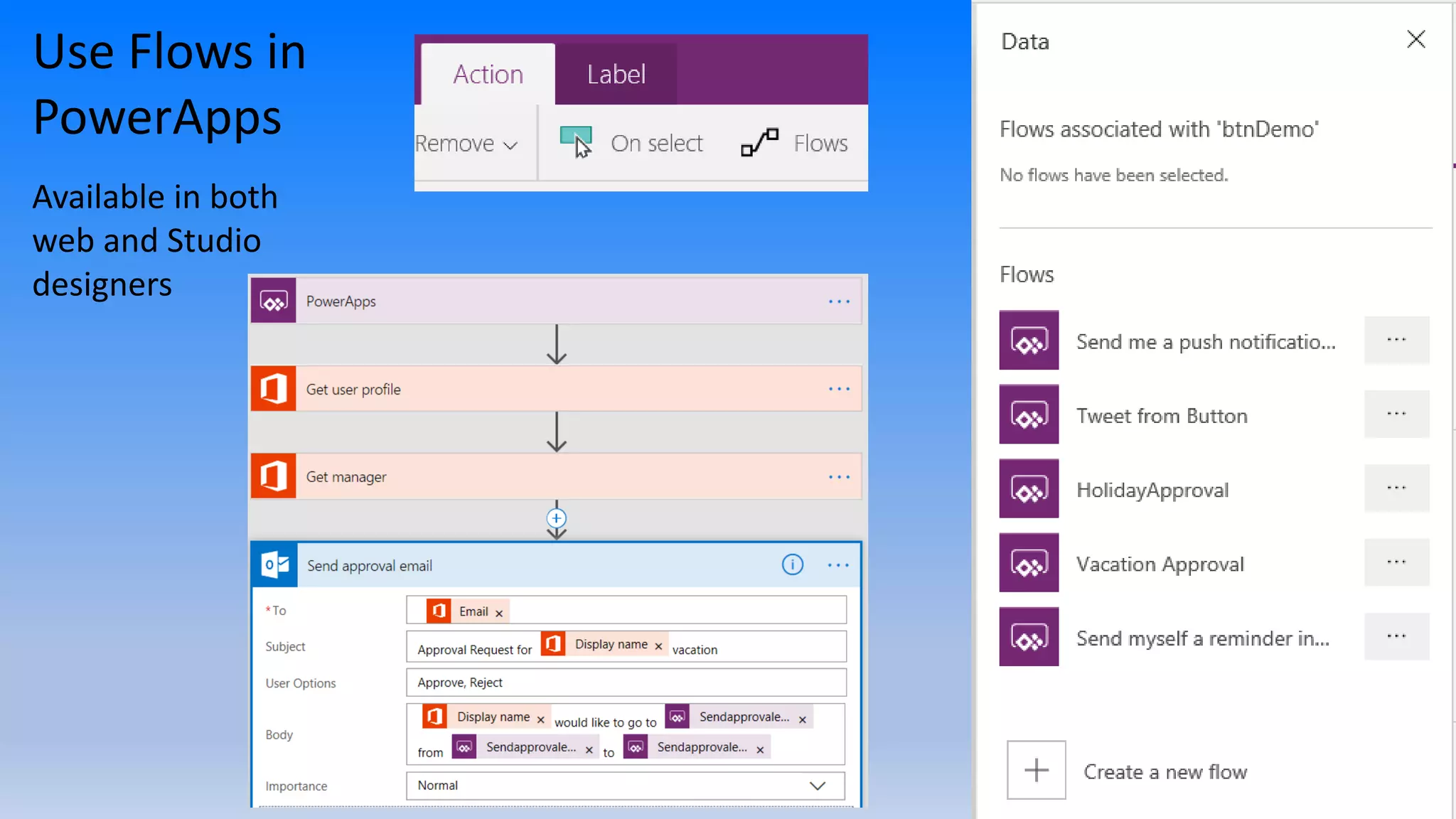This screenshot has width=1456, height=819.
Task: Collapse the Send approval email header
Action: click(x=556, y=565)
